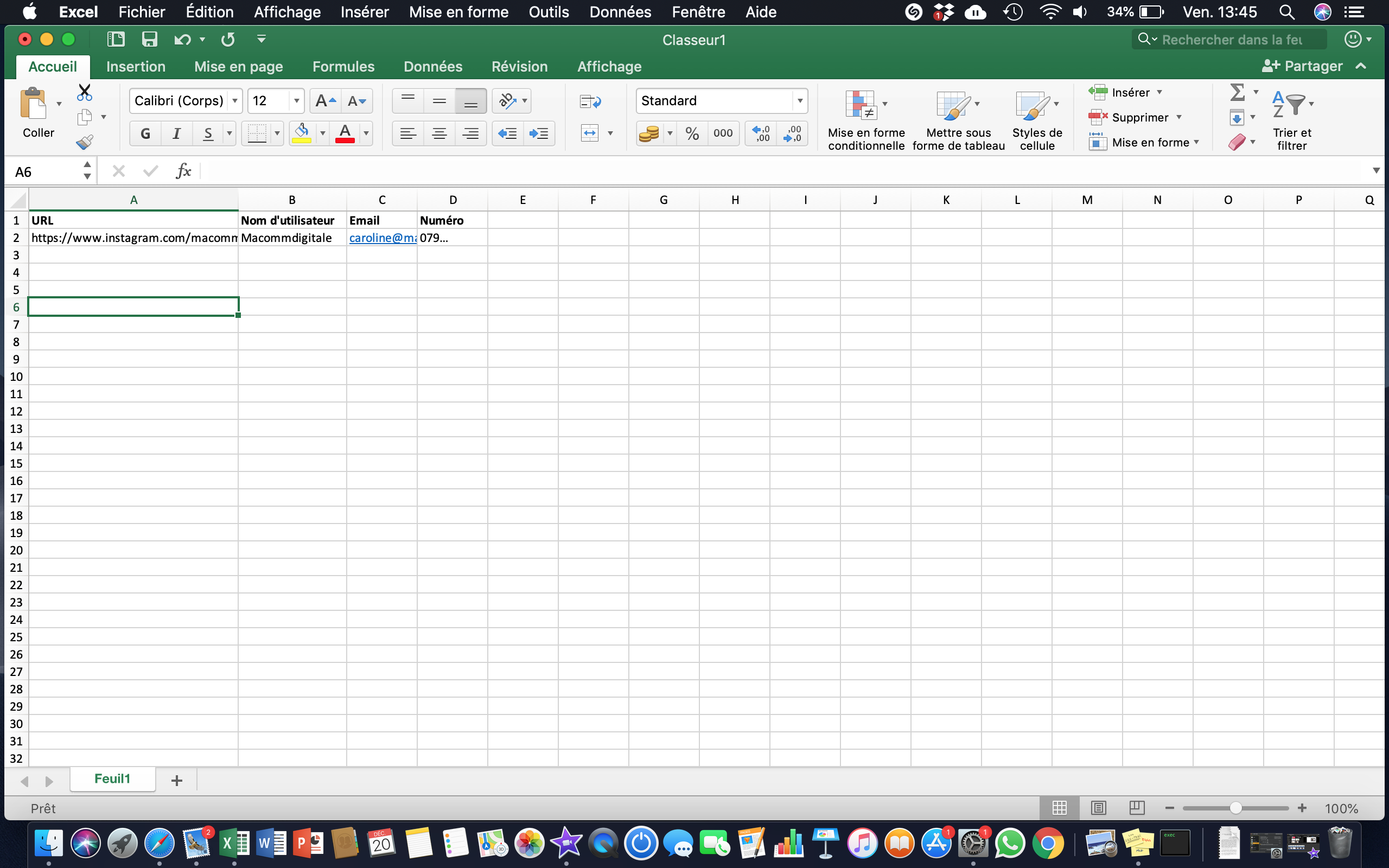The width and height of the screenshot is (1389, 868).
Task: Adjust the zoom slider at bottom right
Action: click(x=1235, y=808)
